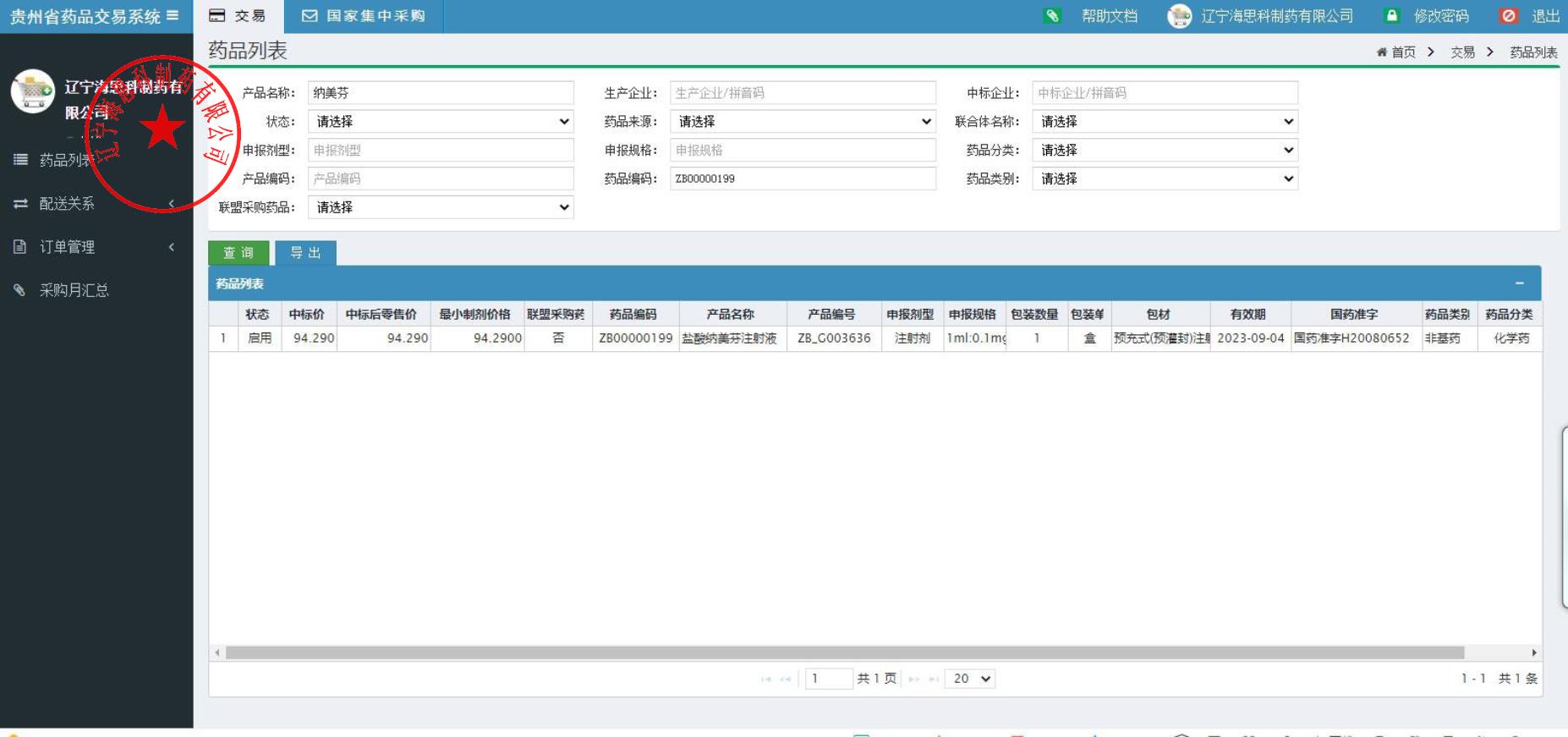Image resolution: width=1568 pixels, height=737 pixels.
Task: Change the page size dropdown showing 20
Action: pos(970,679)
